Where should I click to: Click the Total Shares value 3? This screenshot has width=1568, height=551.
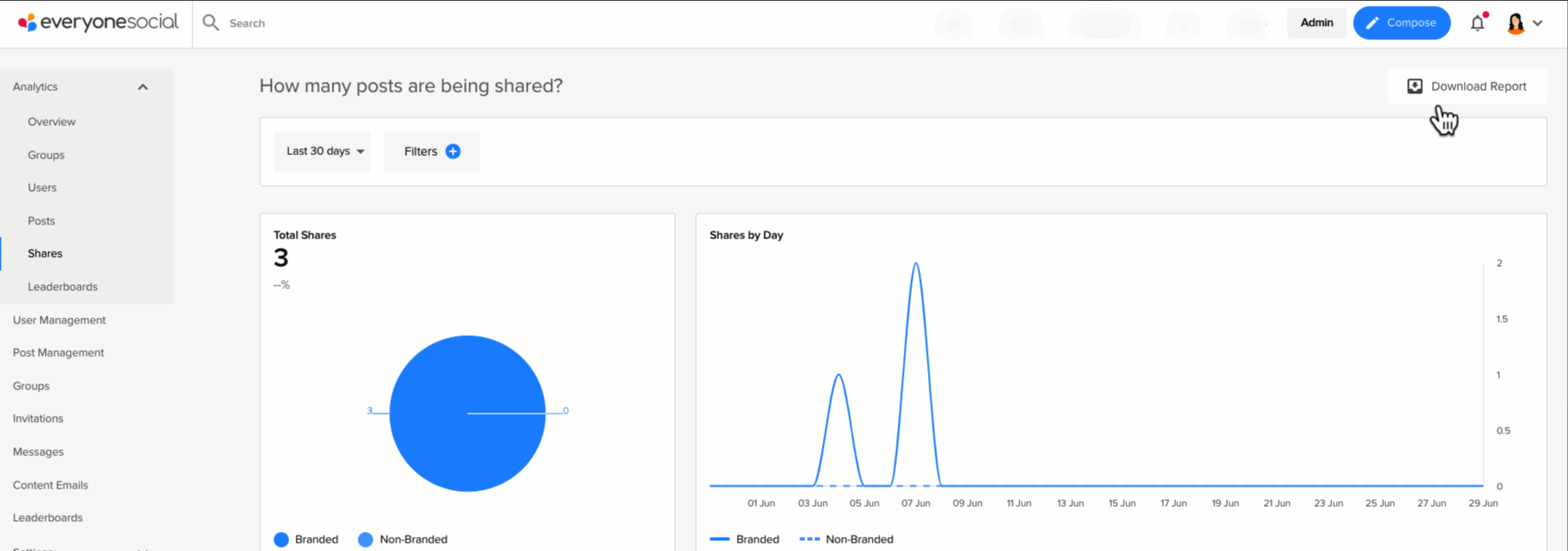click(x=281, y=258)
